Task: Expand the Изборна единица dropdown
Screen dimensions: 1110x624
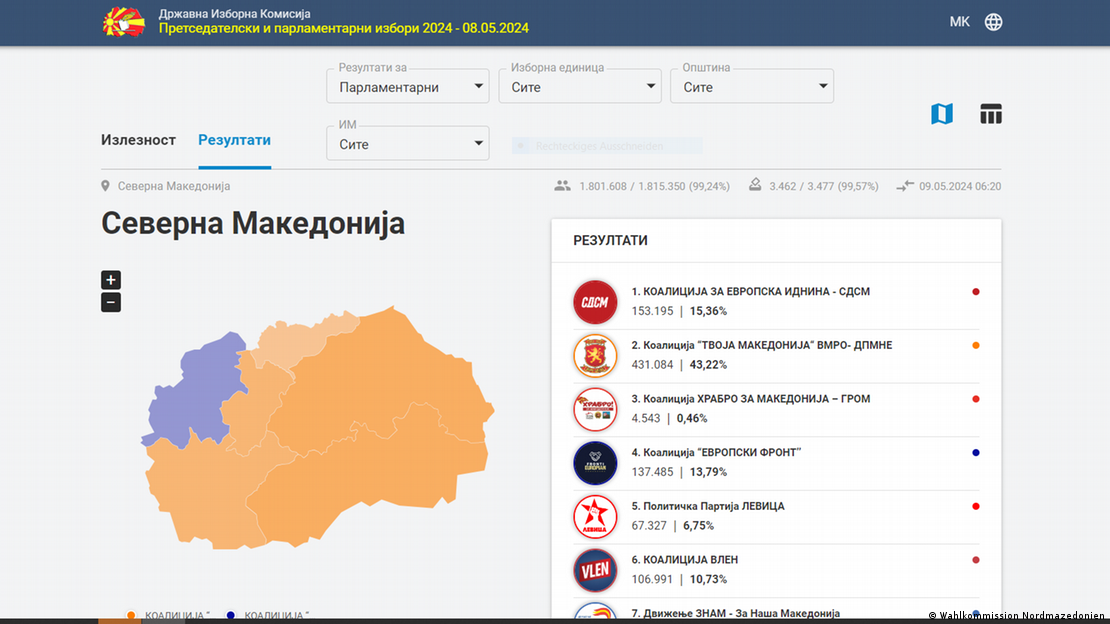Action: [x=579, y=87]
